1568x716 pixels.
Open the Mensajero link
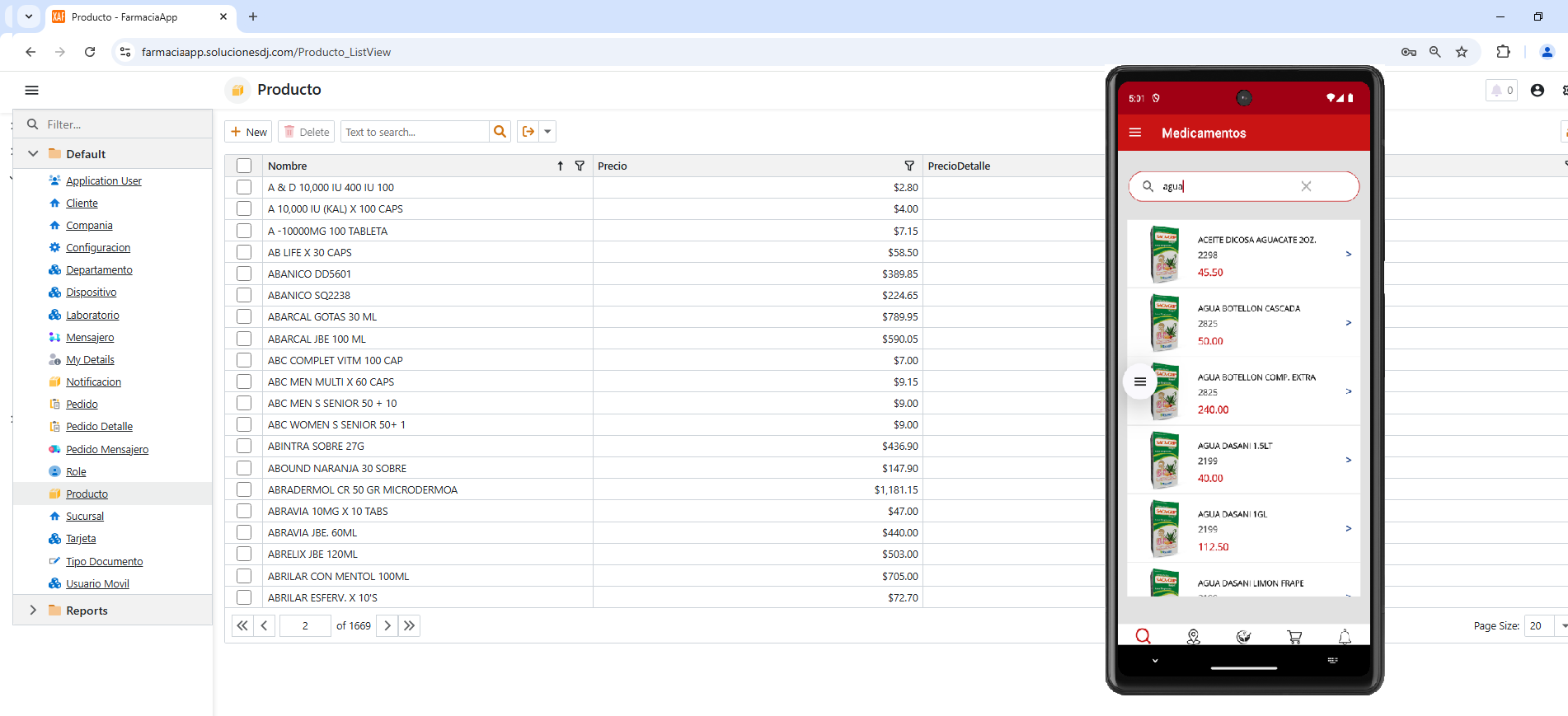[x=90, y=337]
